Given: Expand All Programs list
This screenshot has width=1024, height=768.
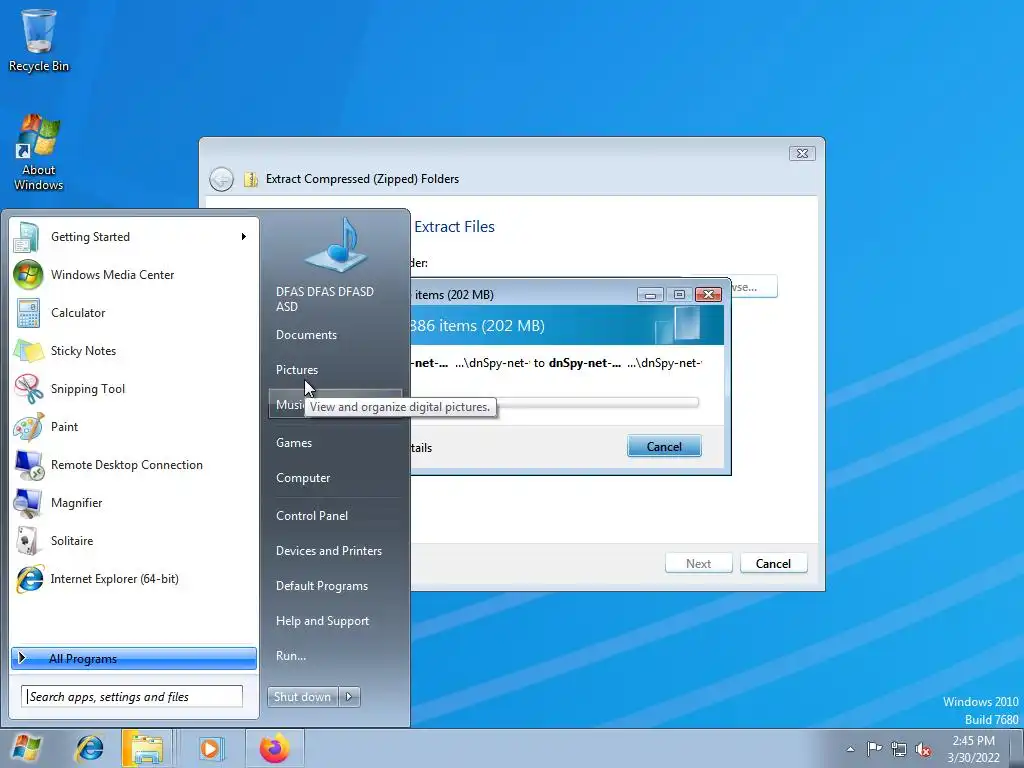Looking at the screenshot, I should (x=134, y=658).
